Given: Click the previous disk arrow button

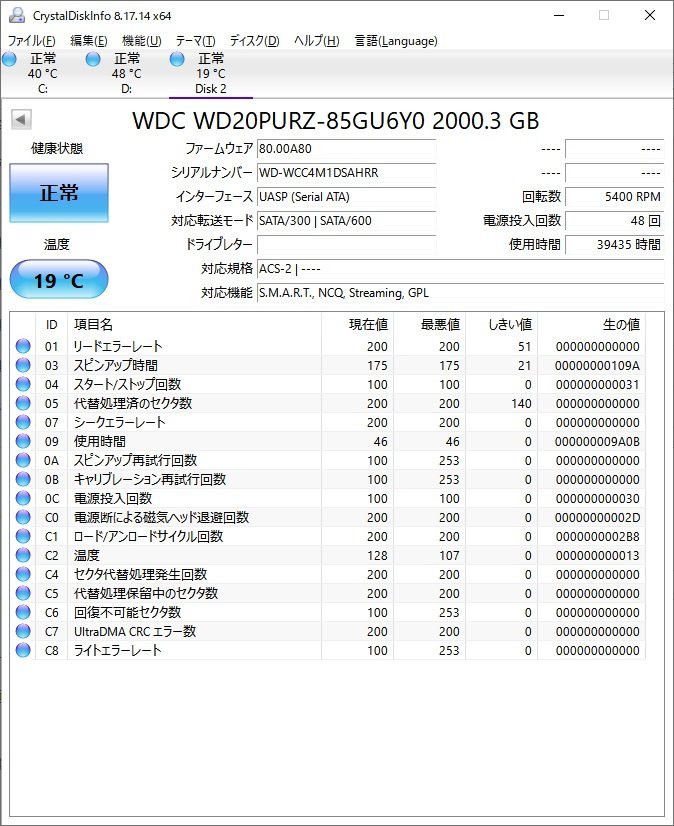Looking at the screenshot, I should (x=21, y=120).
